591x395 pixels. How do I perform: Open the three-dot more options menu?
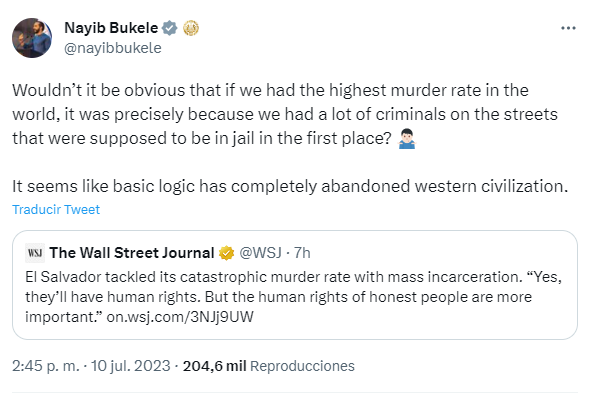tap(568, 28)
